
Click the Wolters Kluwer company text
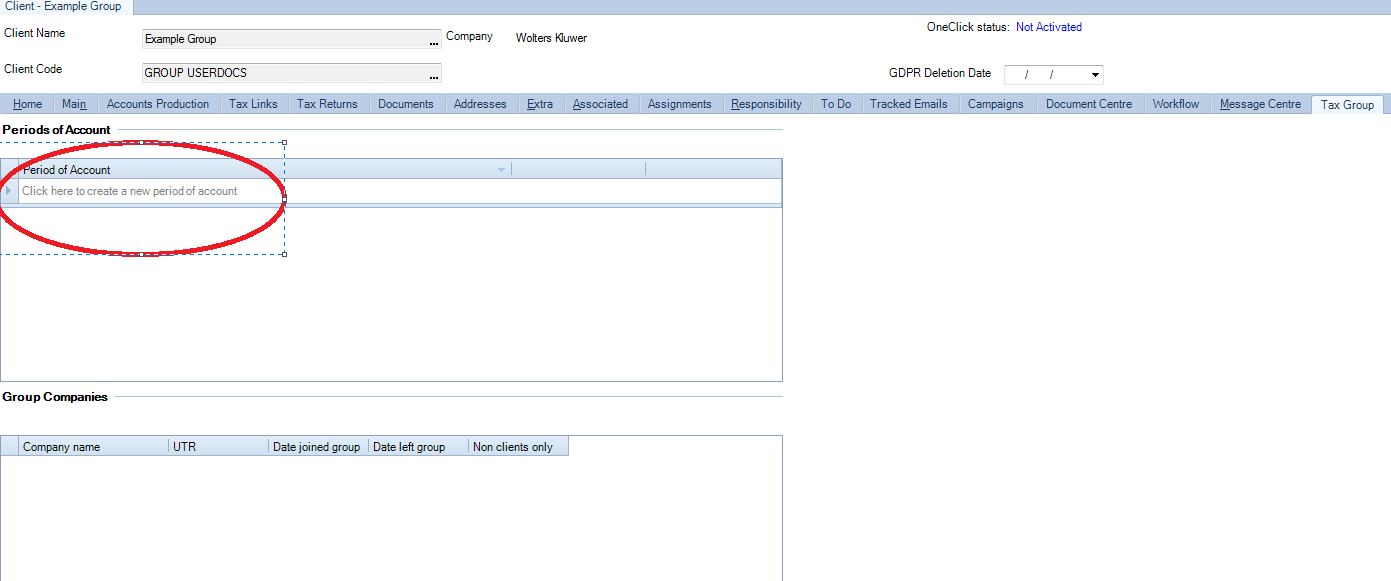551,38
